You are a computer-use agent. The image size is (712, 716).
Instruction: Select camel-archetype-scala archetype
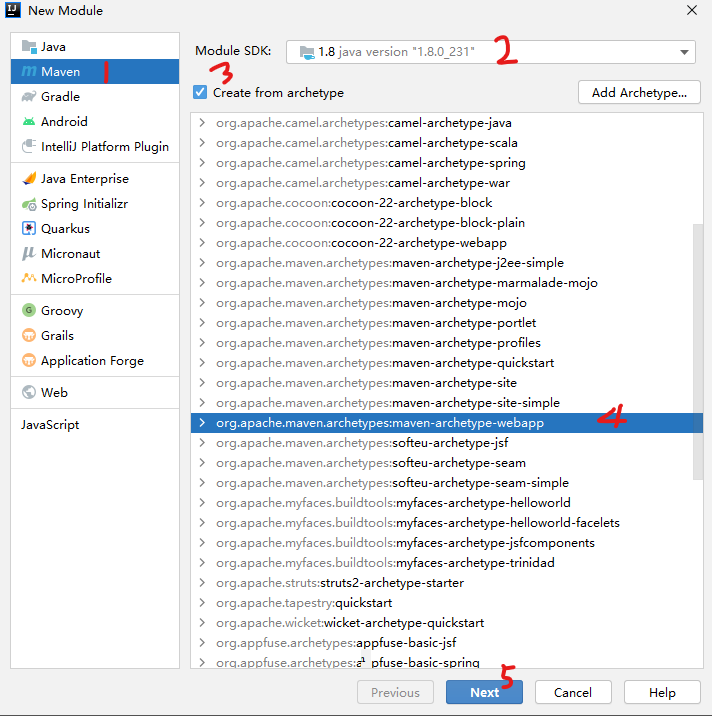tap(447, 143)
